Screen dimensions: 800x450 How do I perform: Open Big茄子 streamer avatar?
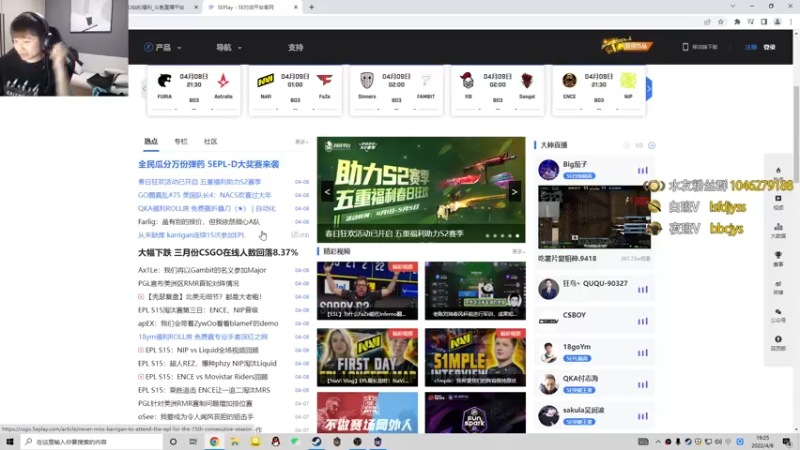tap(548, 170)
